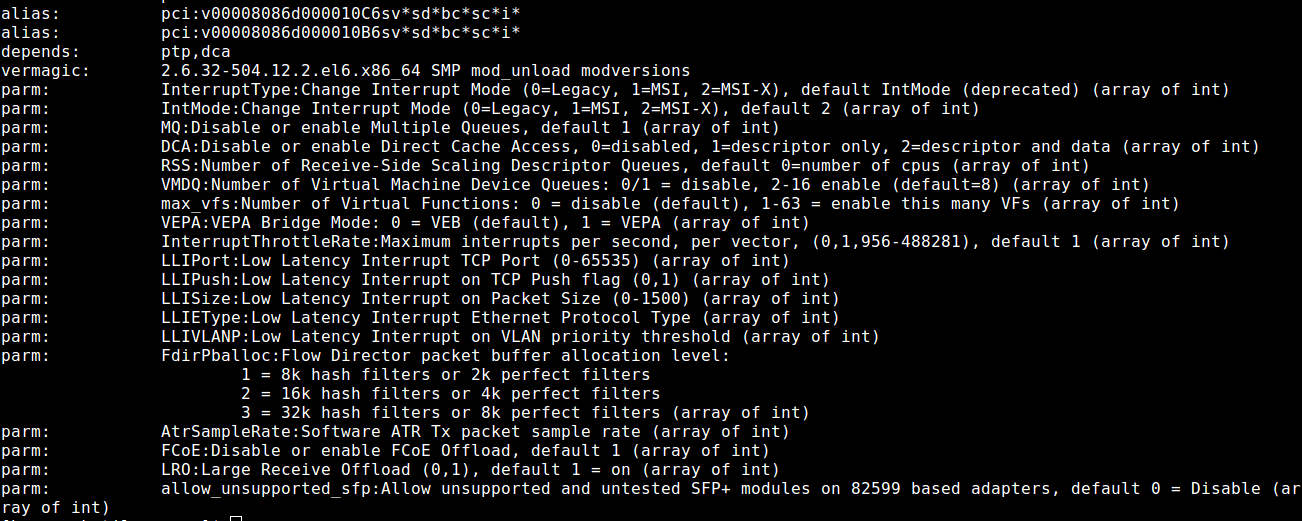The image size is (1302, 521).
Task: Select the LLIPort TCP Port parameter
Action: (x=475, y=261)
